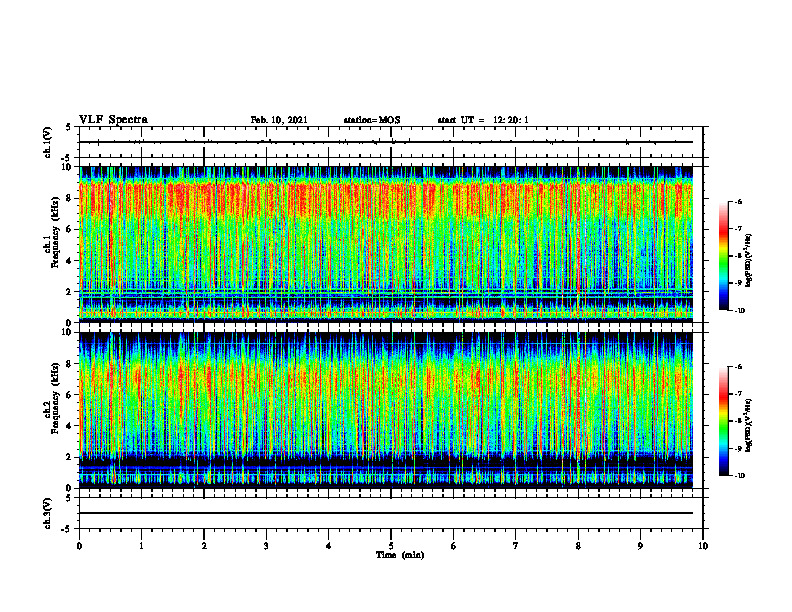Click time axis tick label "9"
This screenshot has height=612, width=792.
tap(640, 546)
